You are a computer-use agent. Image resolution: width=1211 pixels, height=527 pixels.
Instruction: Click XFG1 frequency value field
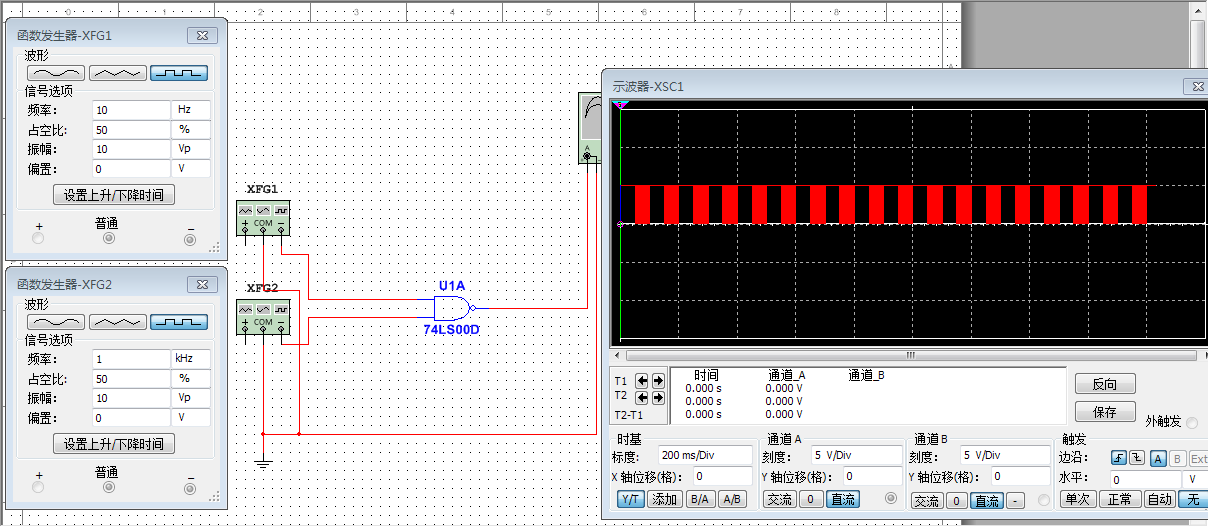pos(131,110)
